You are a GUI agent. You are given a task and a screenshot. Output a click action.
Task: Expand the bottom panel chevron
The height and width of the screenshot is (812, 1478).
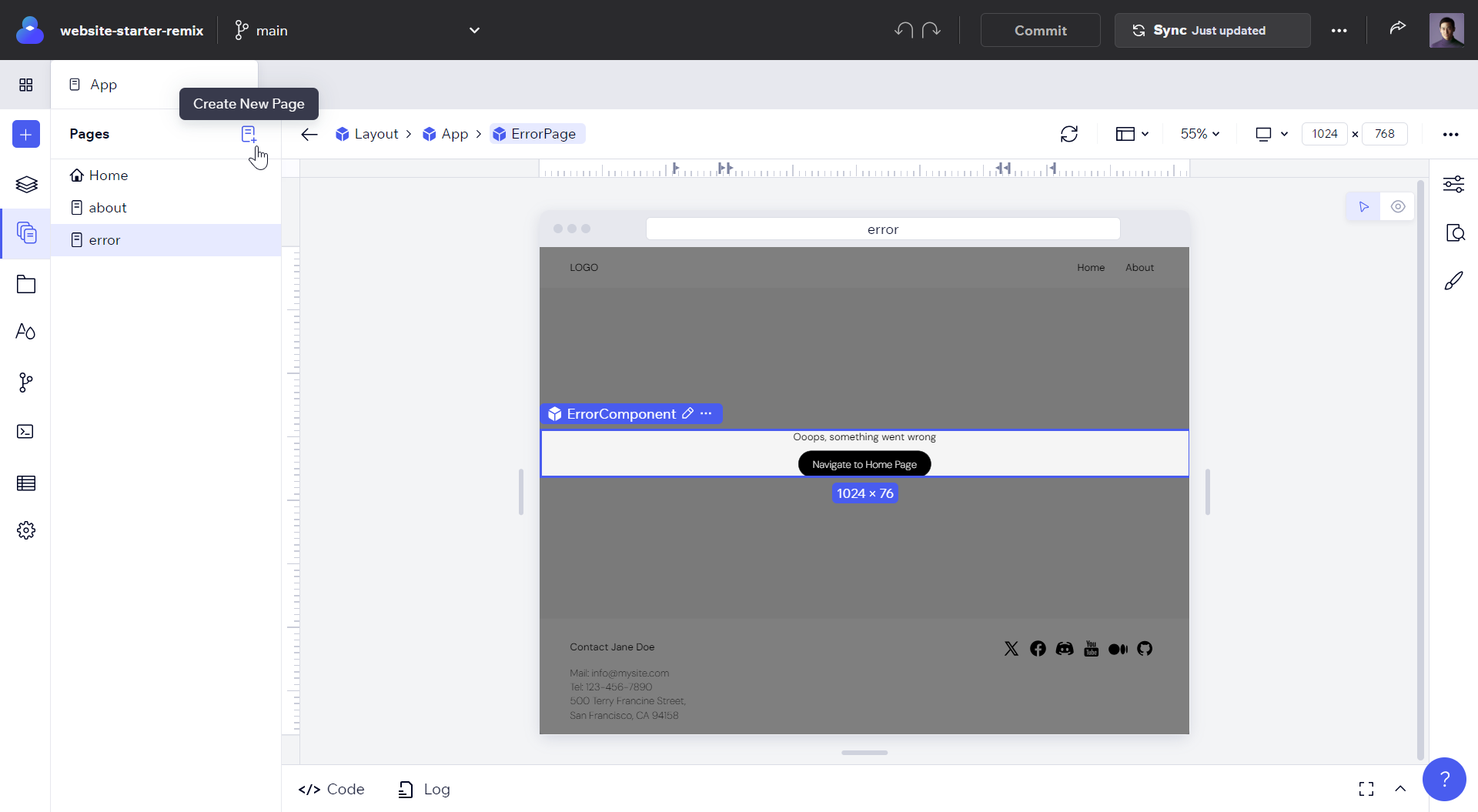click(1400, 789)
